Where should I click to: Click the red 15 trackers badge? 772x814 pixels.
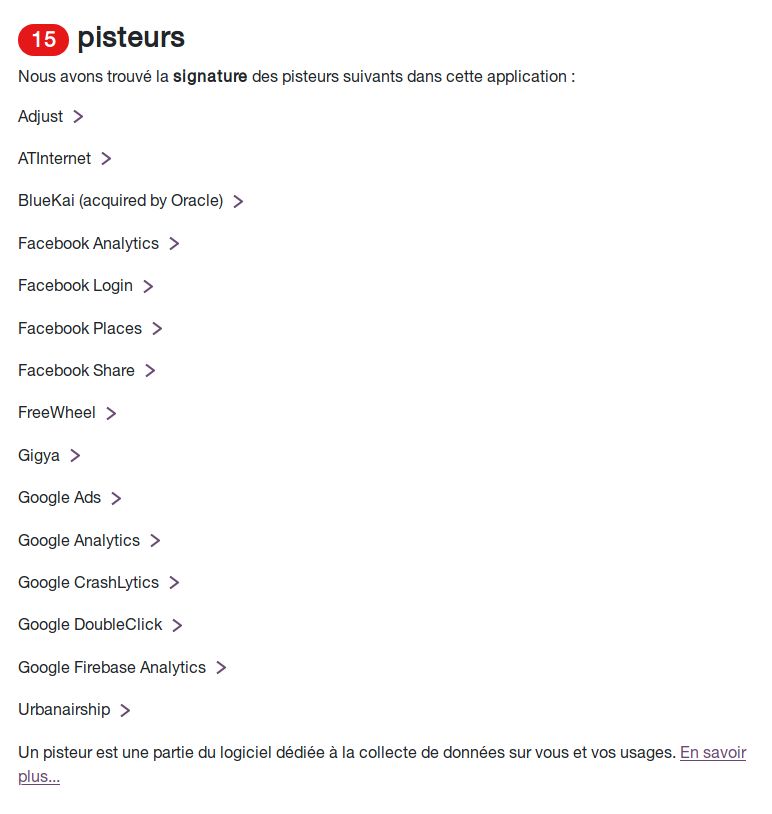point(43,40)
